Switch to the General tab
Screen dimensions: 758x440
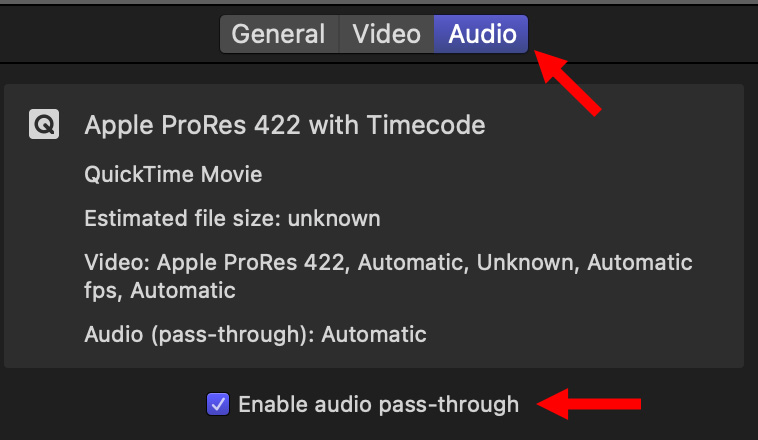tap(278, 34)
